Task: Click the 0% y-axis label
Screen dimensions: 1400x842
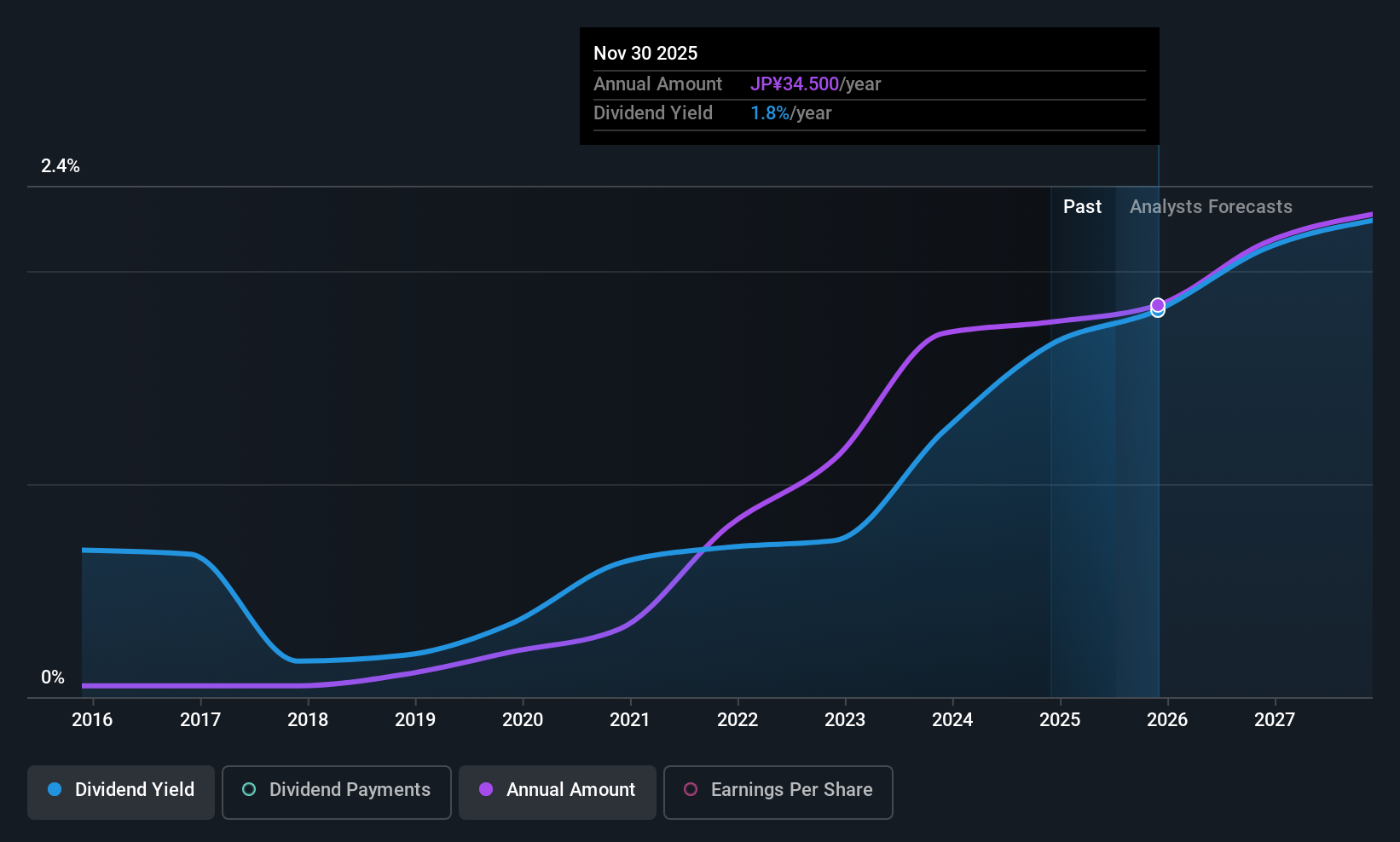Action: pyautogui.click(x=53, y=677)
